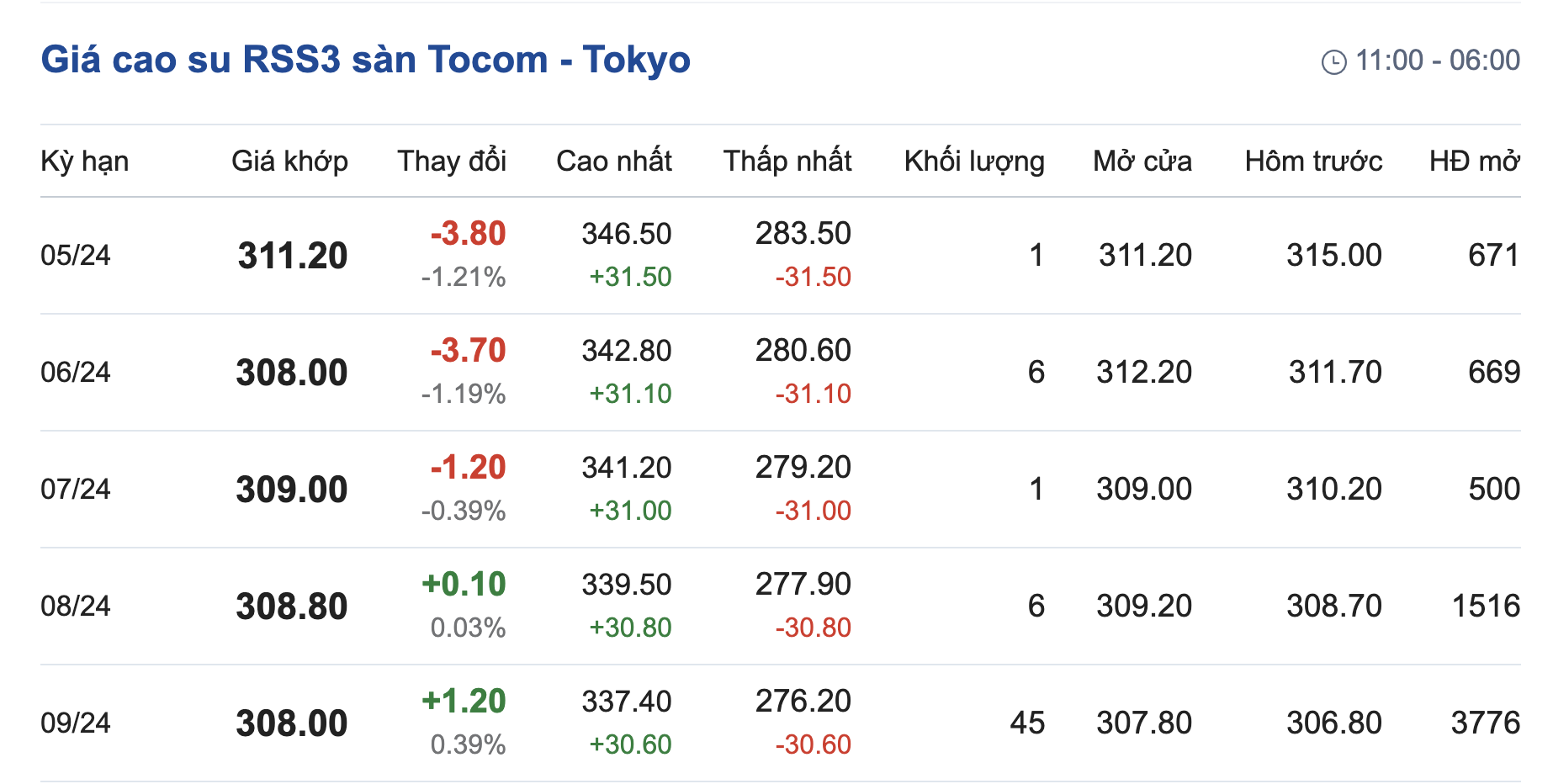Select the 3776 open interest value
This screenshot has height=784, width=1553.
click(1485, 723)
